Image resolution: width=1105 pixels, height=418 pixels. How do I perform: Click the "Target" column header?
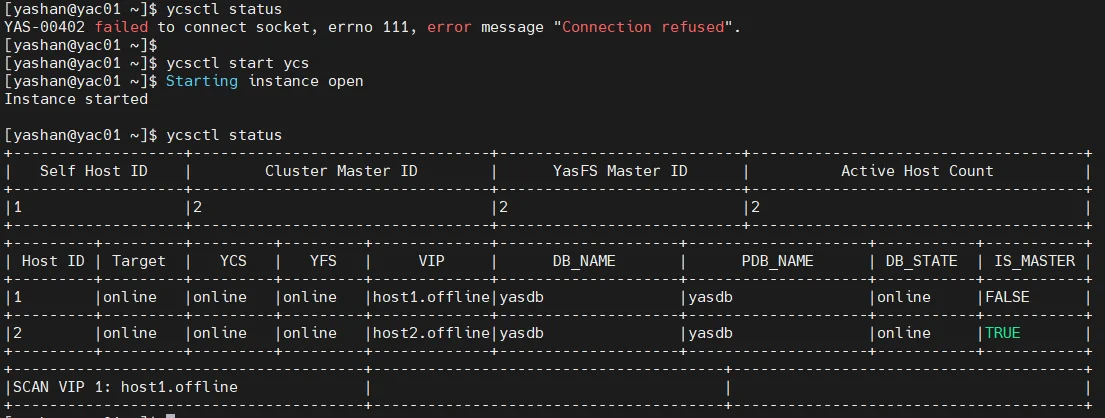[139, 262]
